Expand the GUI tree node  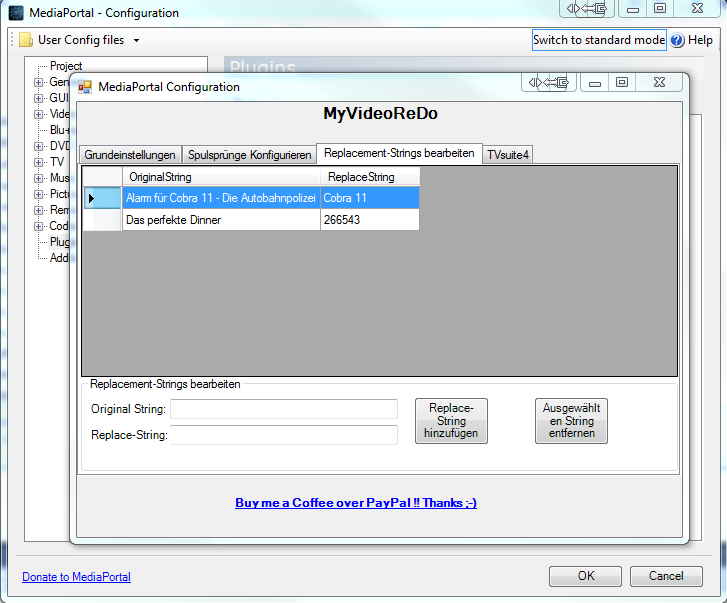click(38, 98)
